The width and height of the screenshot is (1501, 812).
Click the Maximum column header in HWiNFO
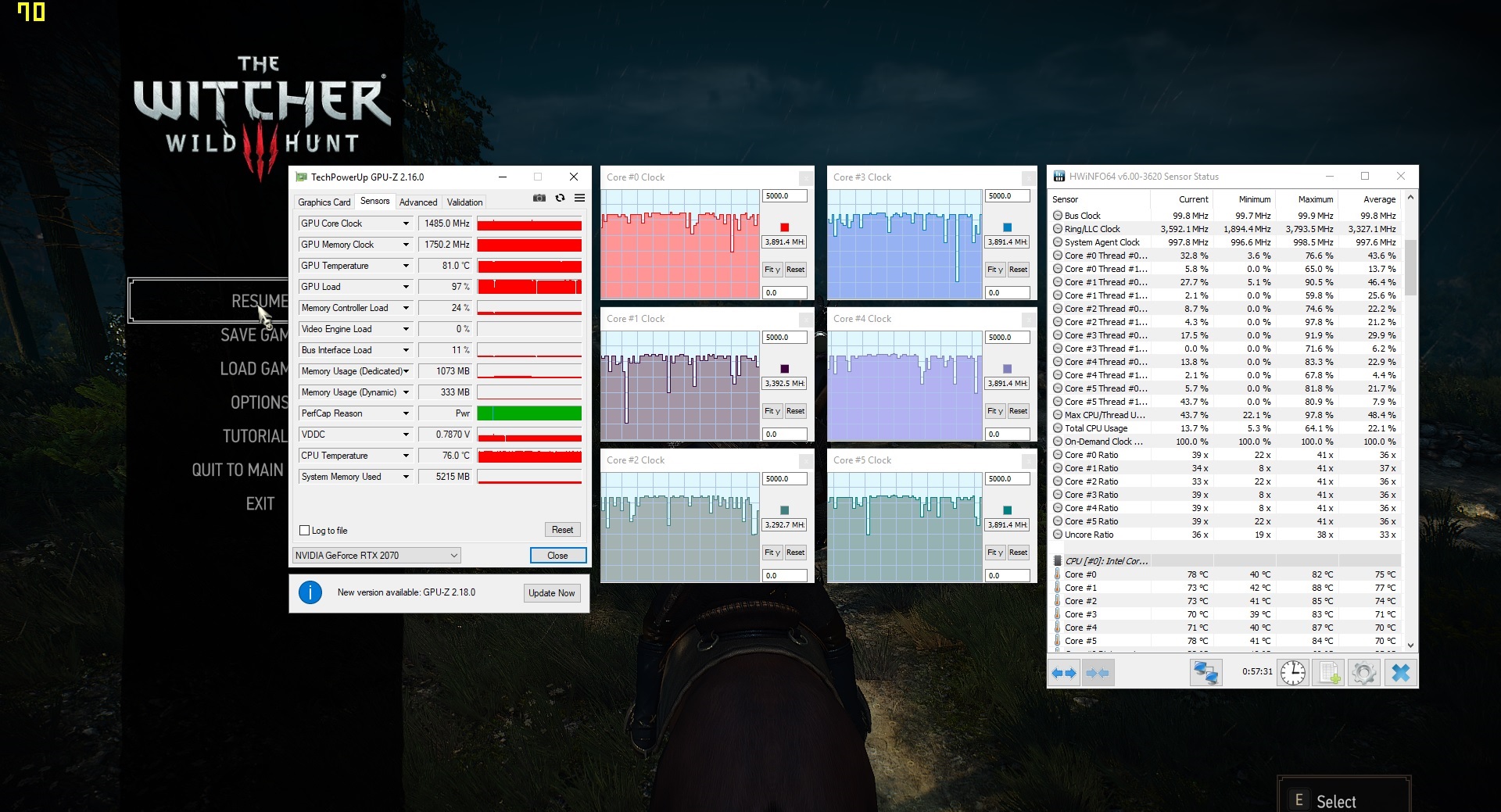pyautogui.click(x=1307, y=199)
